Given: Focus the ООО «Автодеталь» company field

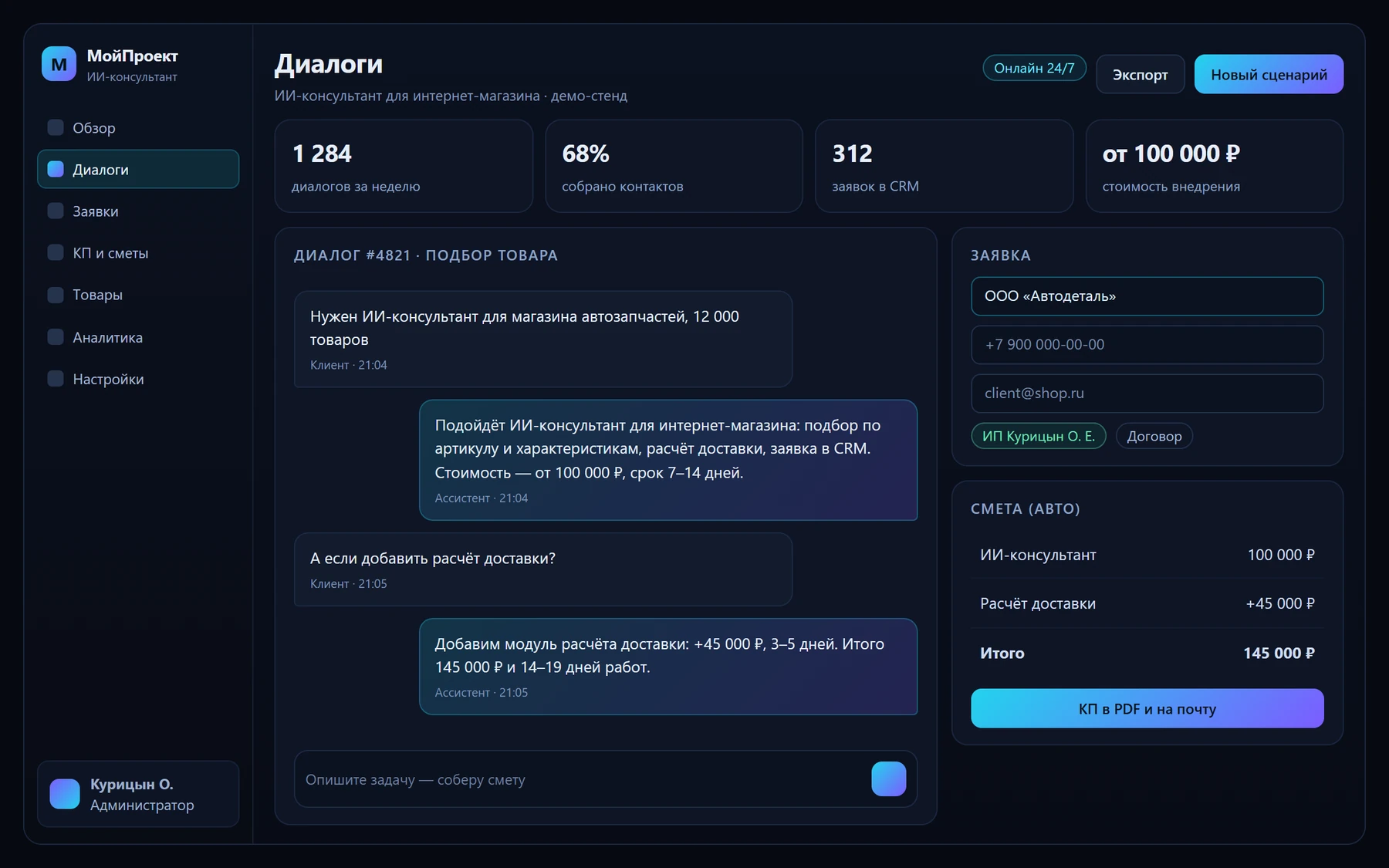Looking at the screenshot, I should 1147,296.
